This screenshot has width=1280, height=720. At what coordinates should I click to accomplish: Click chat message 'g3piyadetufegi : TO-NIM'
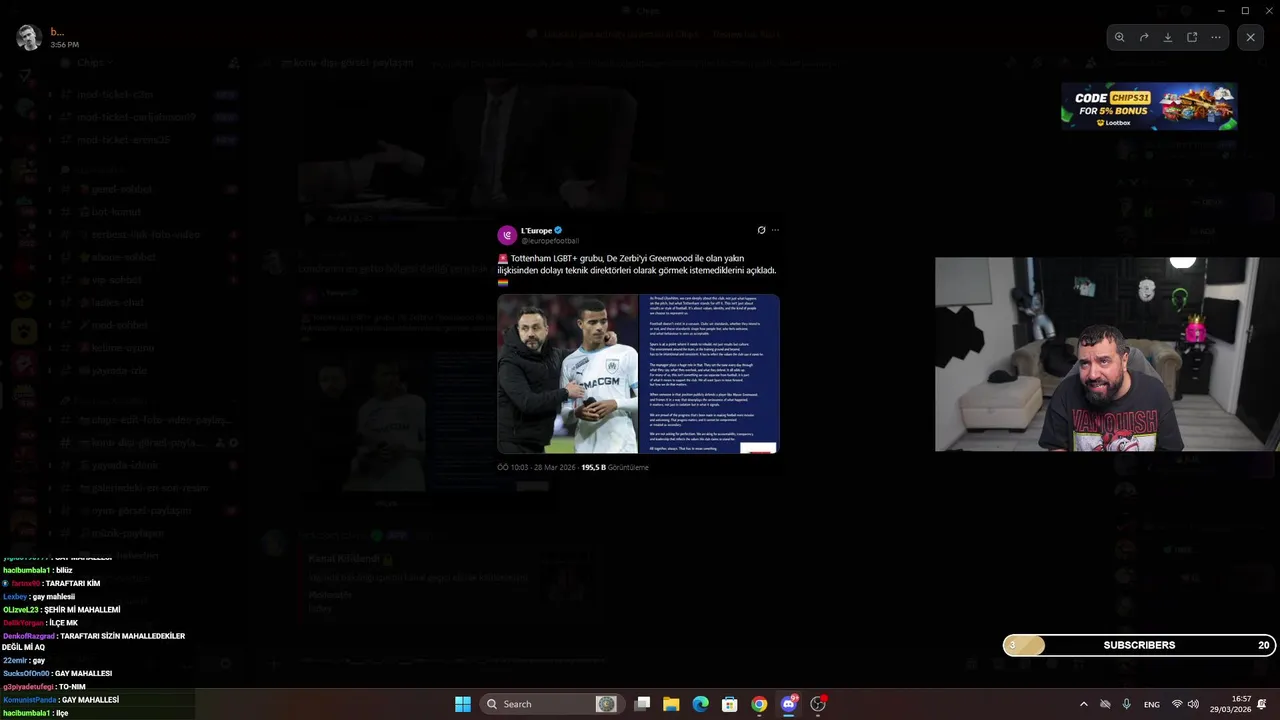[x=44, y=687]
